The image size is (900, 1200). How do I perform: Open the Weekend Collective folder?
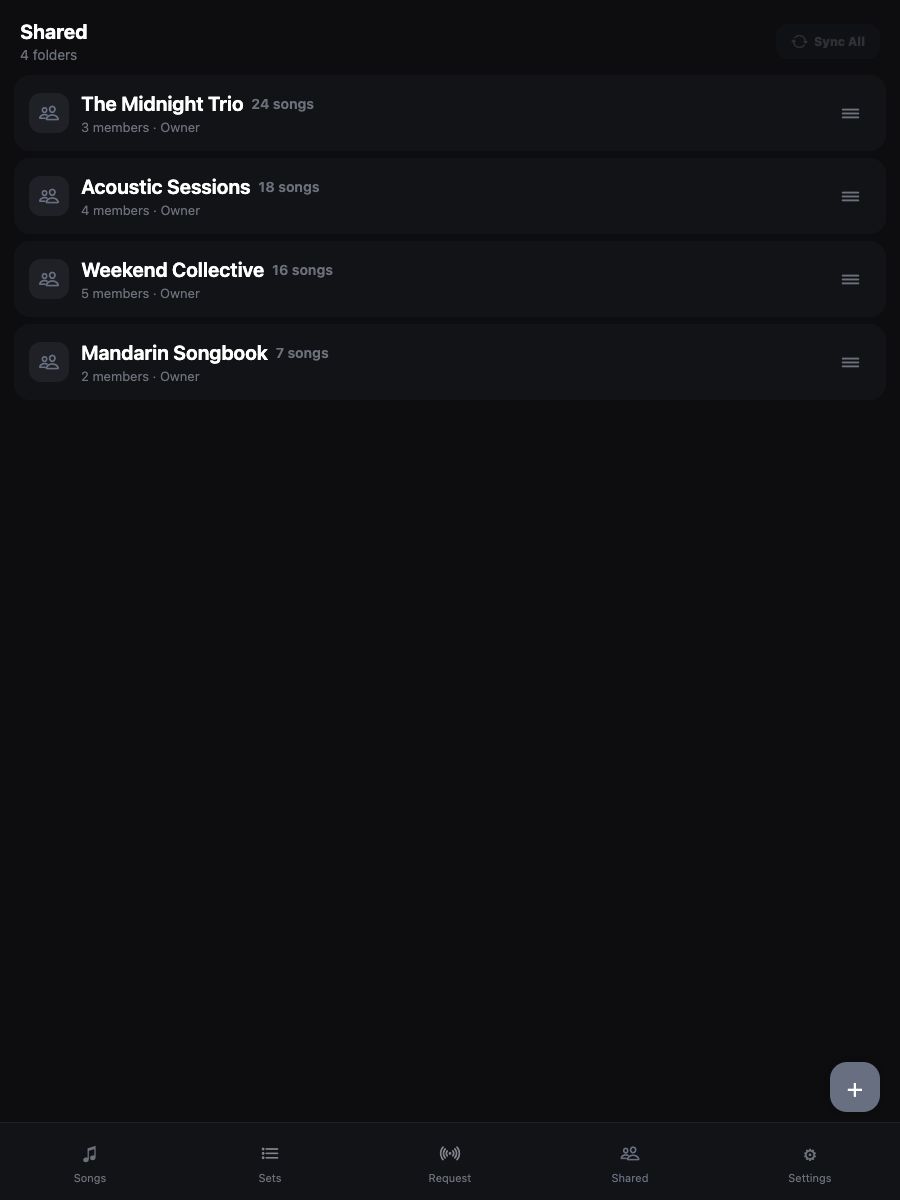[x=450, y=279]
